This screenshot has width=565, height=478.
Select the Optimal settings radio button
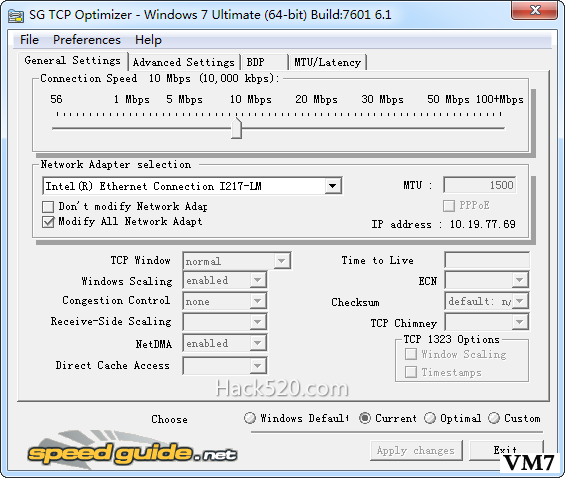[430, 418]
